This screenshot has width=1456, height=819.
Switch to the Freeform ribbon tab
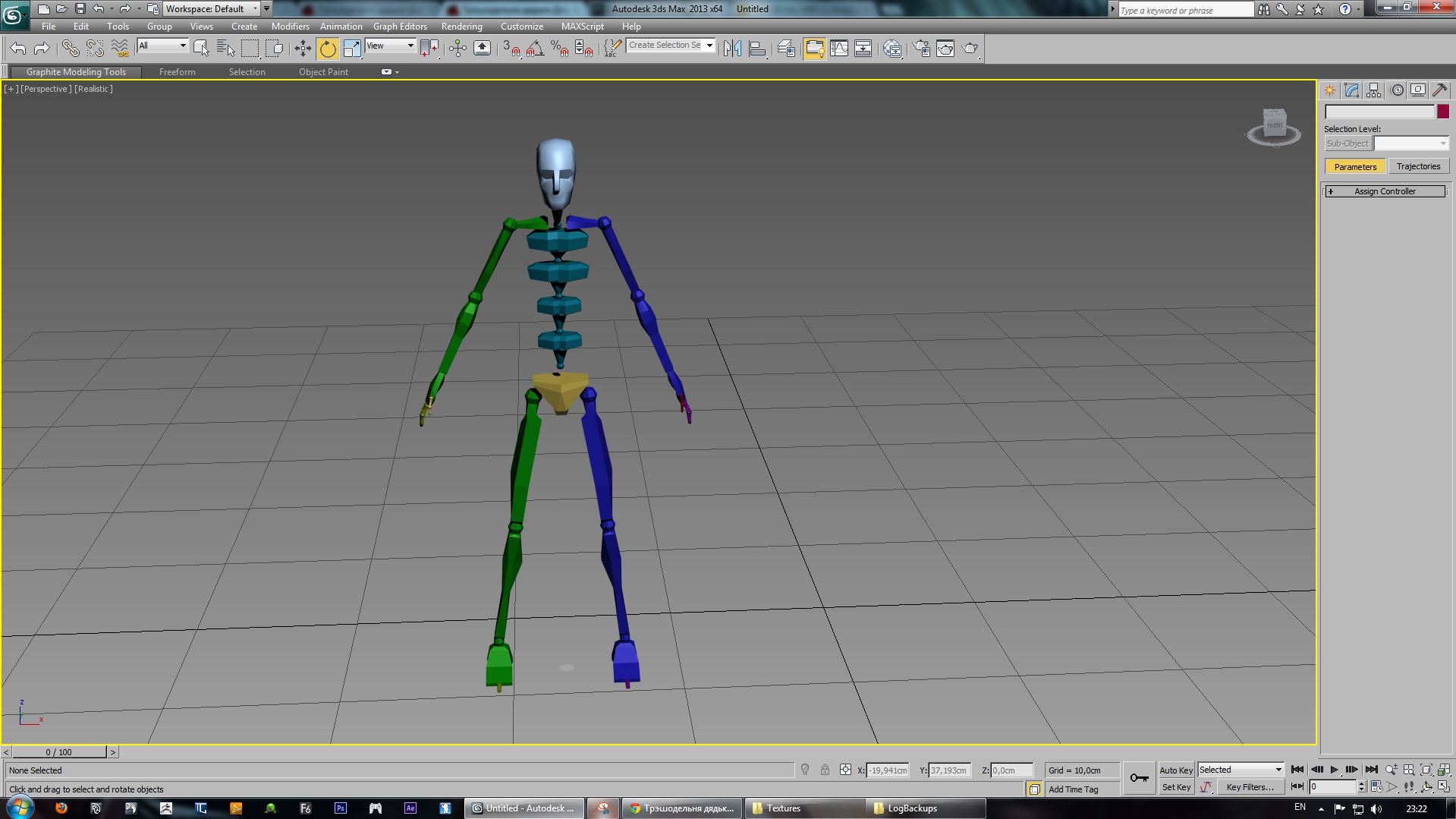(177, 72)
